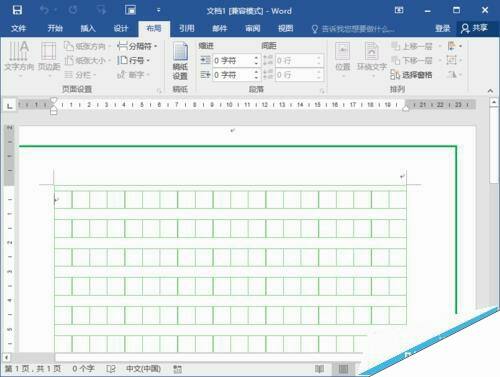Open the 环绕文字 wrap text menu
500x377 pixels.
click(372, 59)
